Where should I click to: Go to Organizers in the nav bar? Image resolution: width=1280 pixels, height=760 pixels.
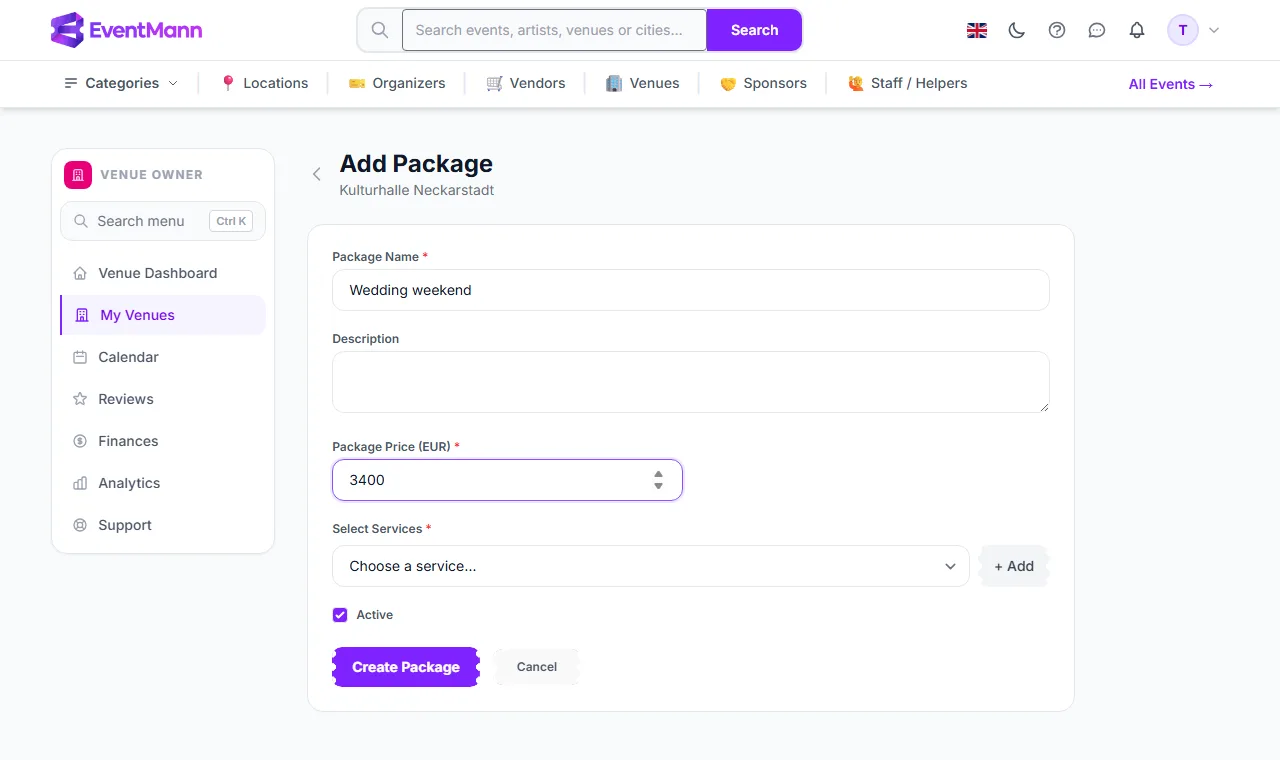[x=397, y=83]
